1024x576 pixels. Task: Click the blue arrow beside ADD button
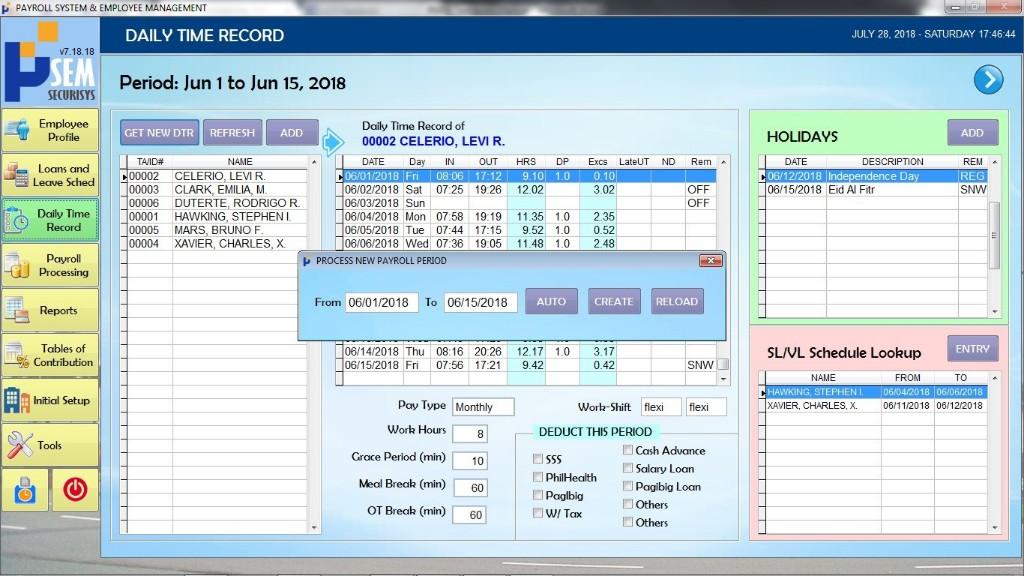[333, 141]
